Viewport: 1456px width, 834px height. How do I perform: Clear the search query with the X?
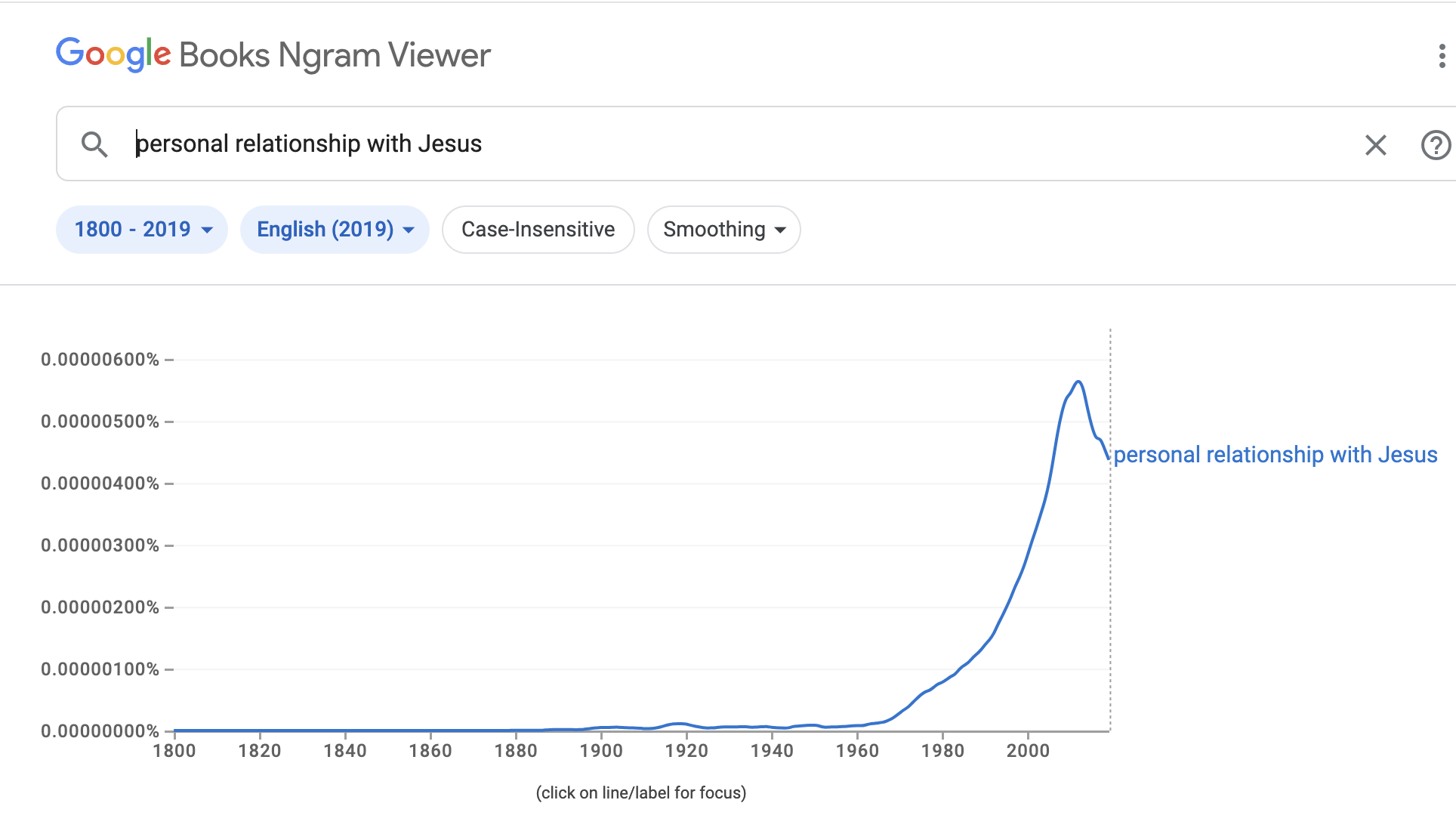[1375, 144]
